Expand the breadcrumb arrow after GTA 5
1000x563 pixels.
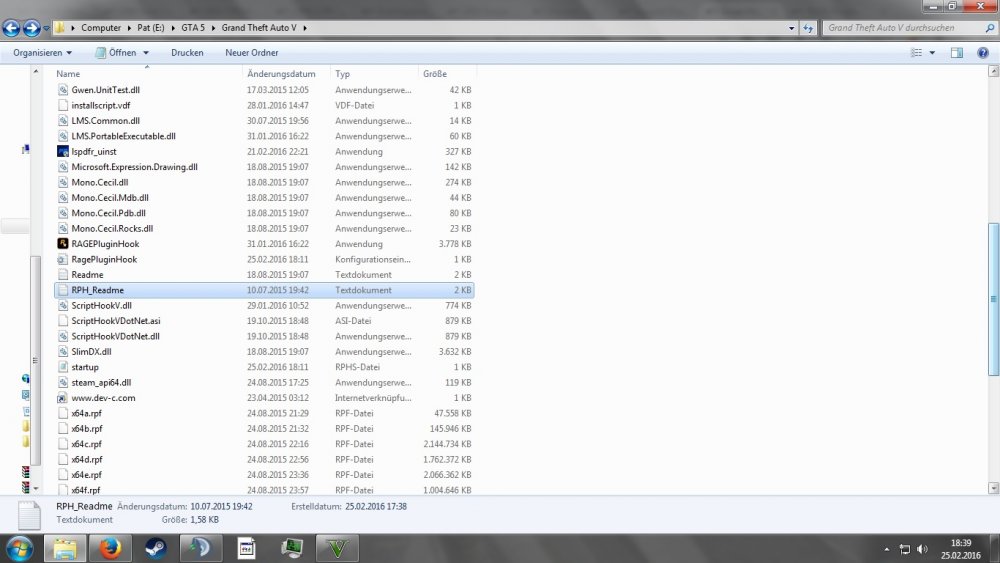pos(213,28)
